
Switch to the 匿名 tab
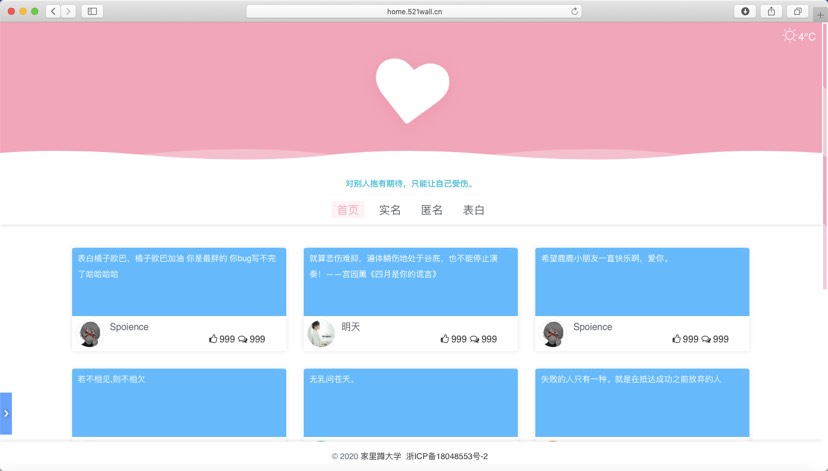(431, 210)
